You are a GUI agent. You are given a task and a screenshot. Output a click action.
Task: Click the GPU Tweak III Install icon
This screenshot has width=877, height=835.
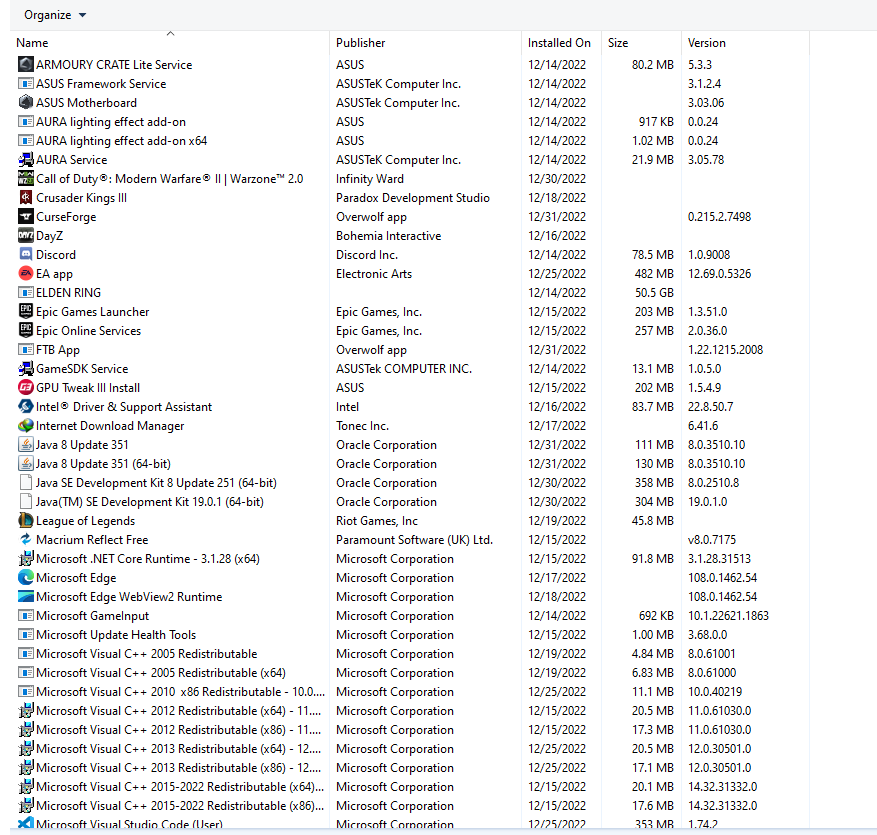(26, 388)
